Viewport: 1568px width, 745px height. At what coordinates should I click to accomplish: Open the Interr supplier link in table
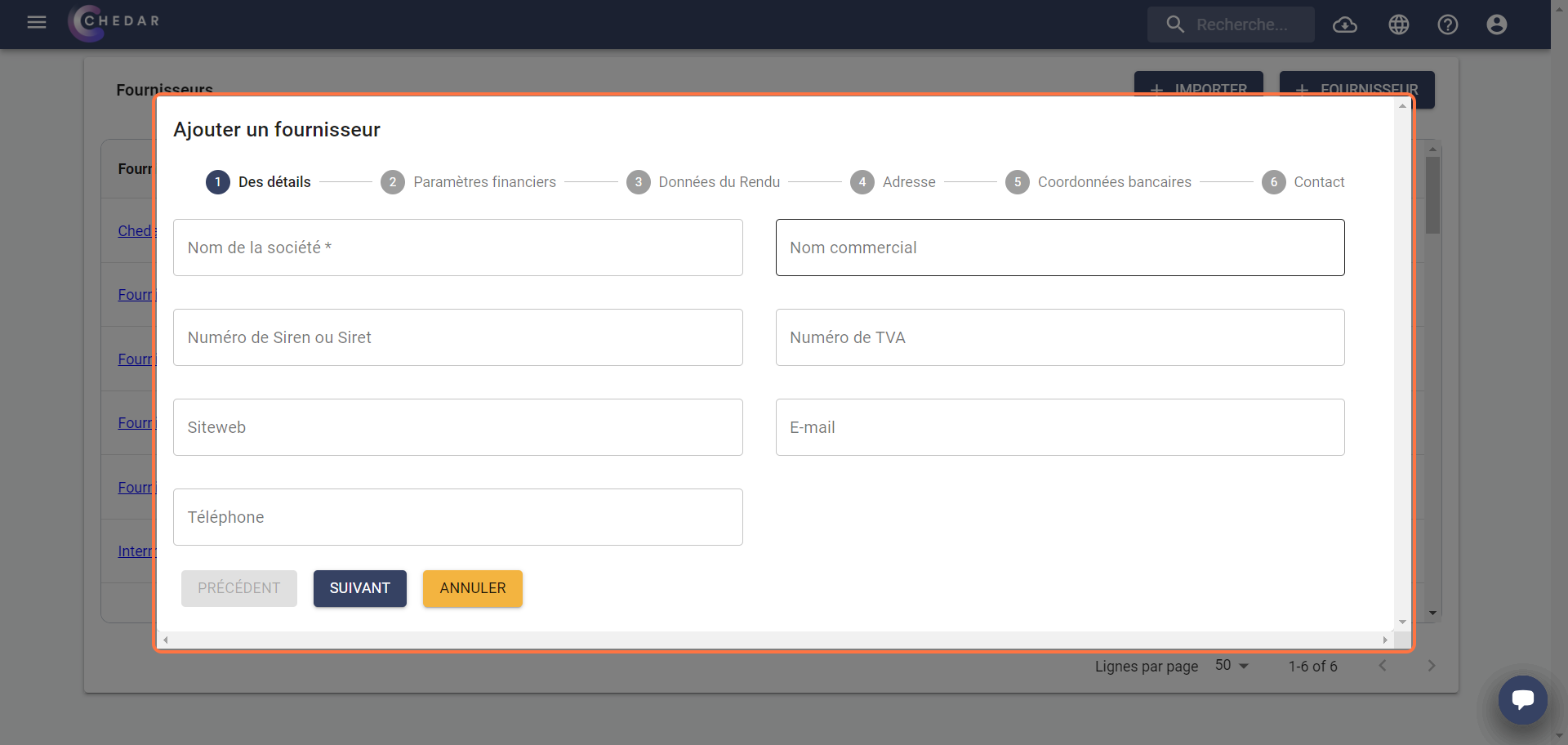click(x=136, y=551)
